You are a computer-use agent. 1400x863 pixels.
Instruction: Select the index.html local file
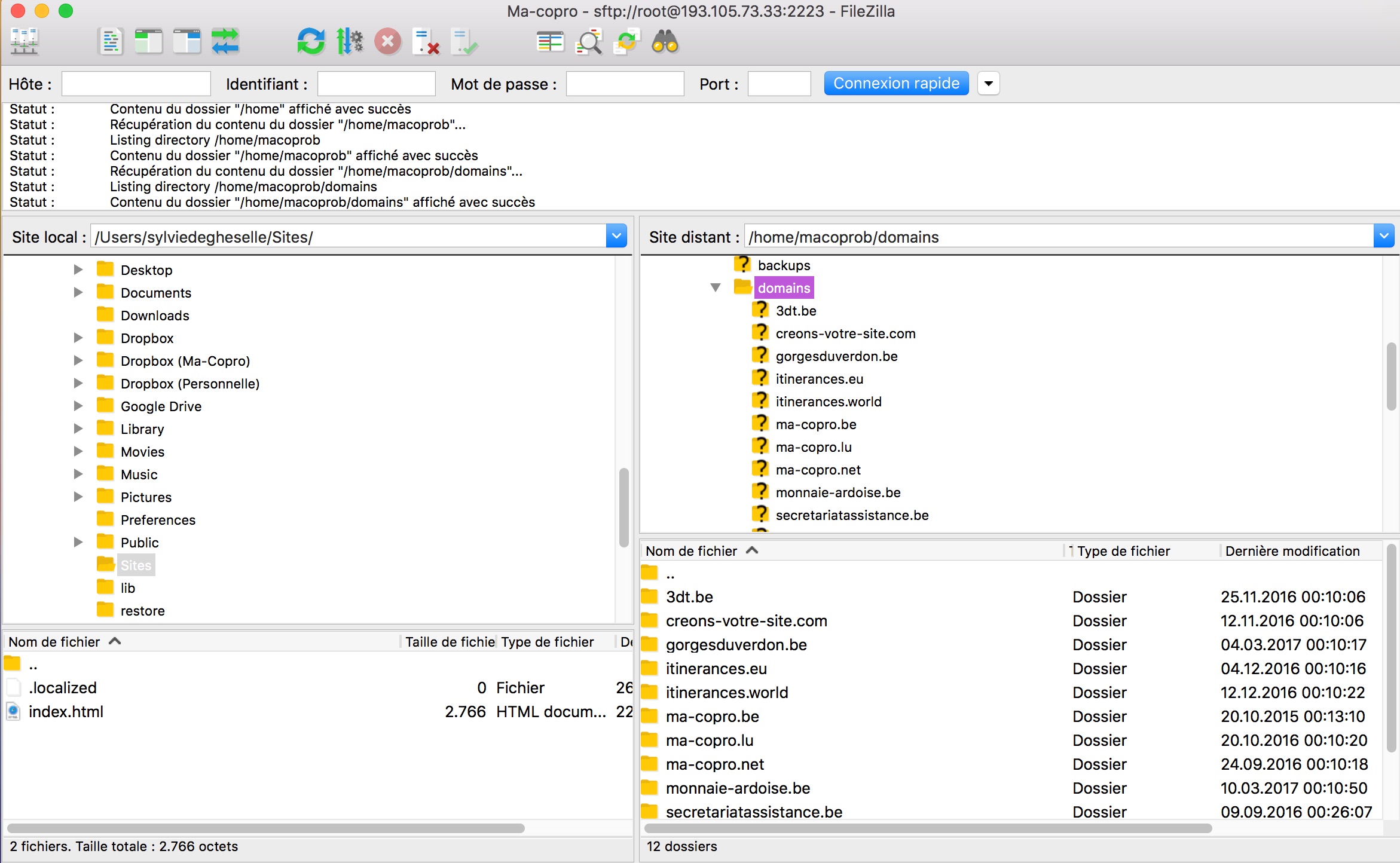coord(318,712)
